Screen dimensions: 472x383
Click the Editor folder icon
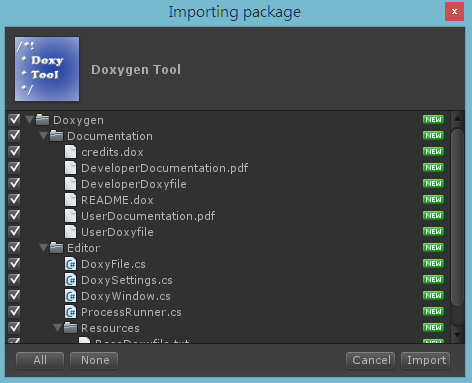pos(56,248)
